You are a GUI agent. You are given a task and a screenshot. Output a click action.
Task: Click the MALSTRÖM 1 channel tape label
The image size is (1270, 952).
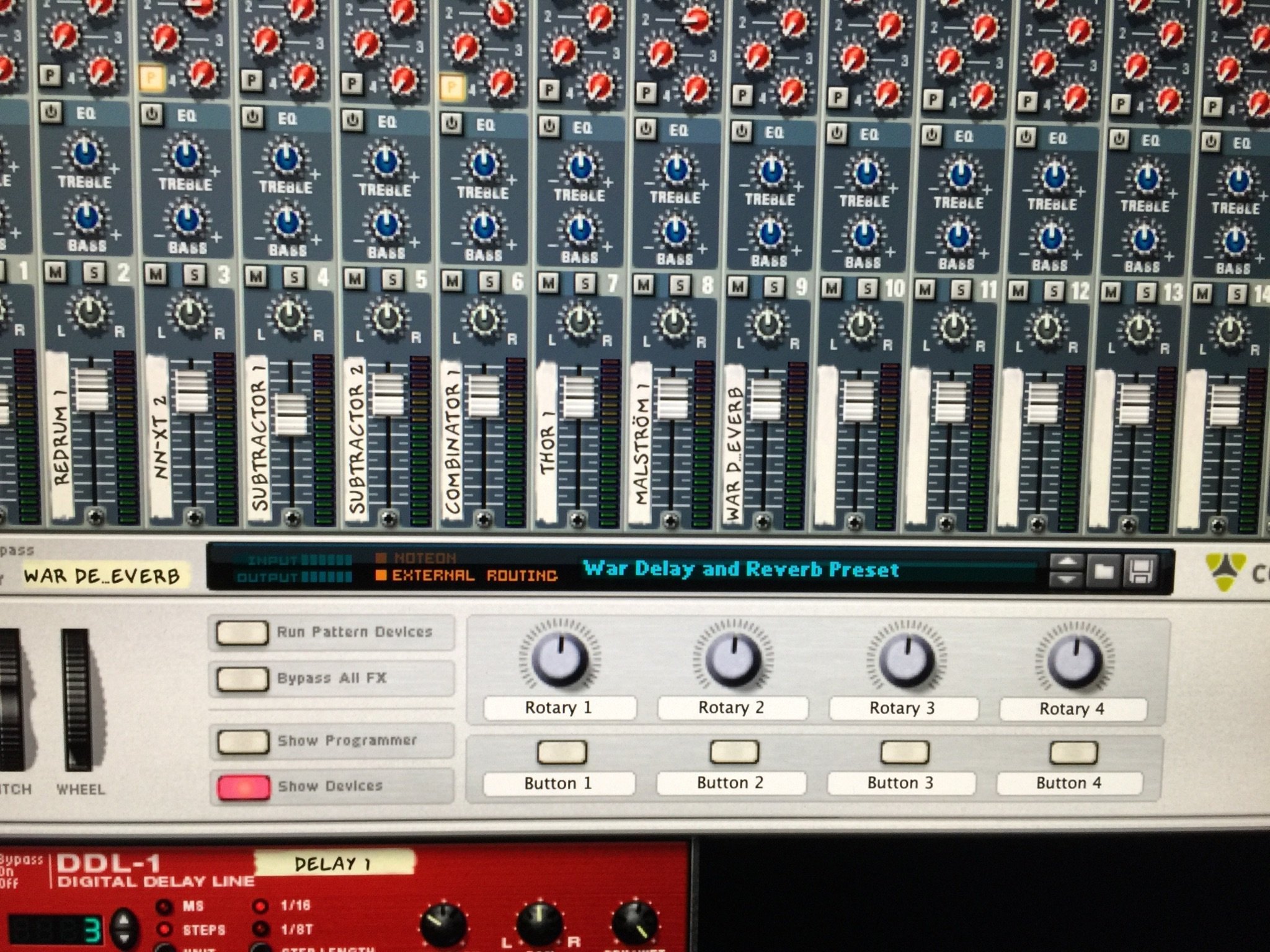click(x=641, y=443)
